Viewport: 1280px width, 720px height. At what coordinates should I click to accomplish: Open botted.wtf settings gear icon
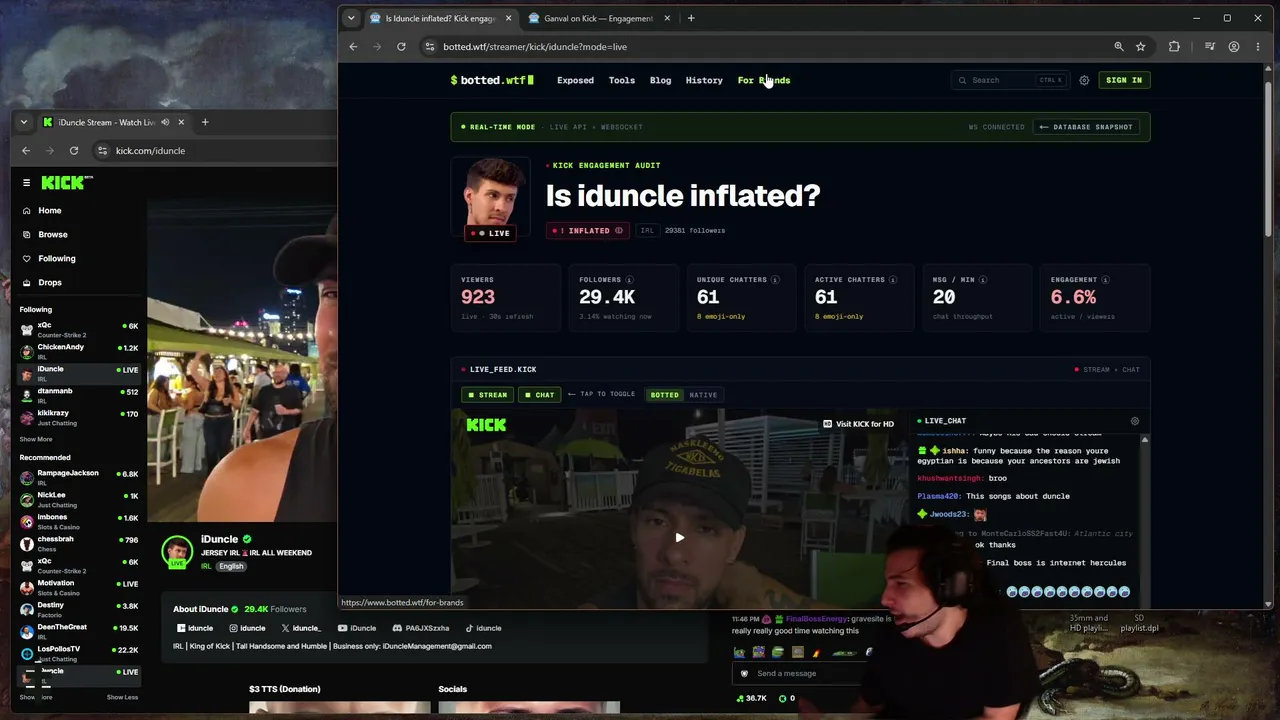click(1084, 80)
